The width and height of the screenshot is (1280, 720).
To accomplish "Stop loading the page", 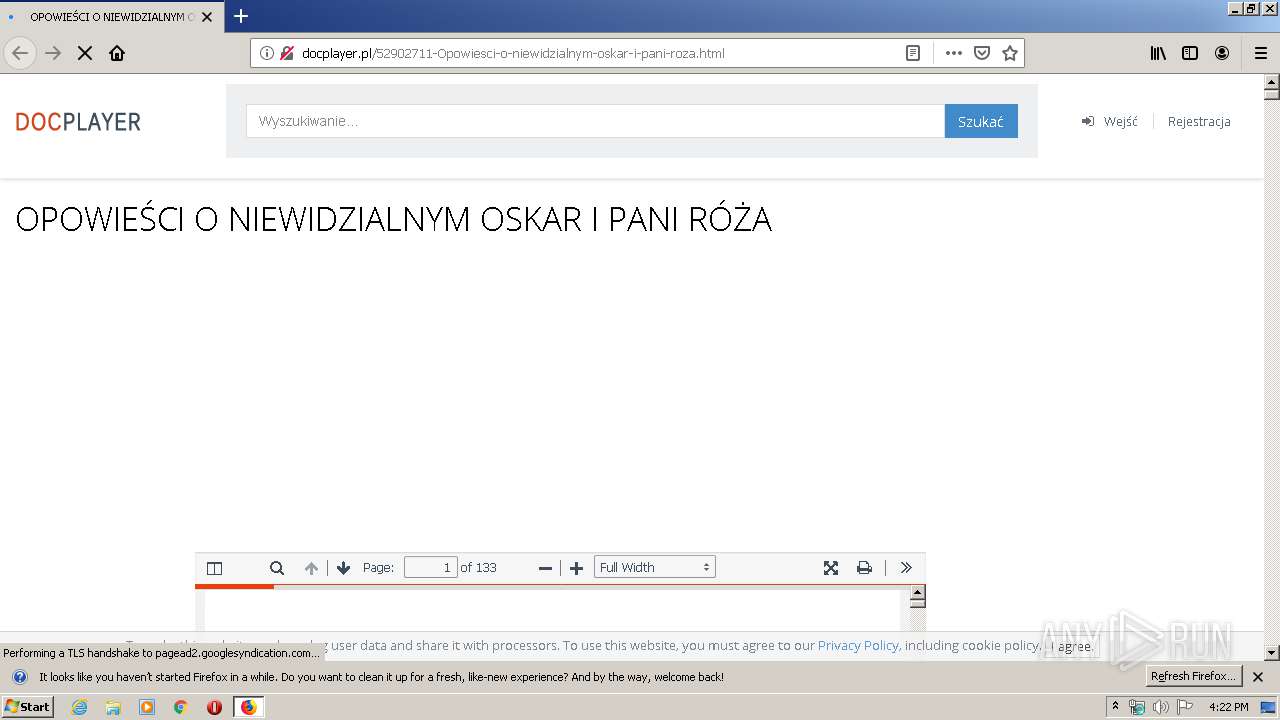I will 85,53.
